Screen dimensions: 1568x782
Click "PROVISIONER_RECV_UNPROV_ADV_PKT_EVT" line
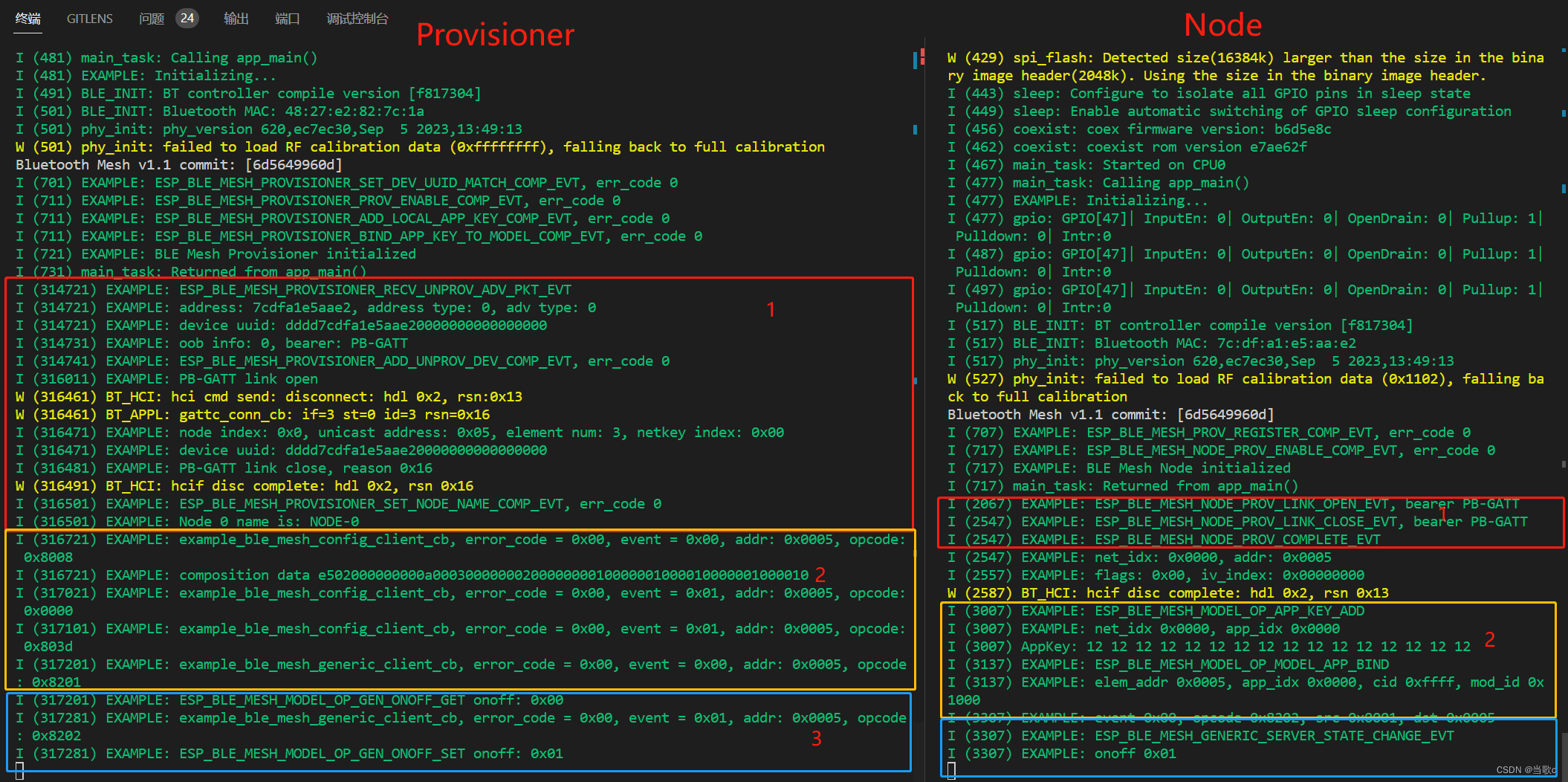coord(294,290)
